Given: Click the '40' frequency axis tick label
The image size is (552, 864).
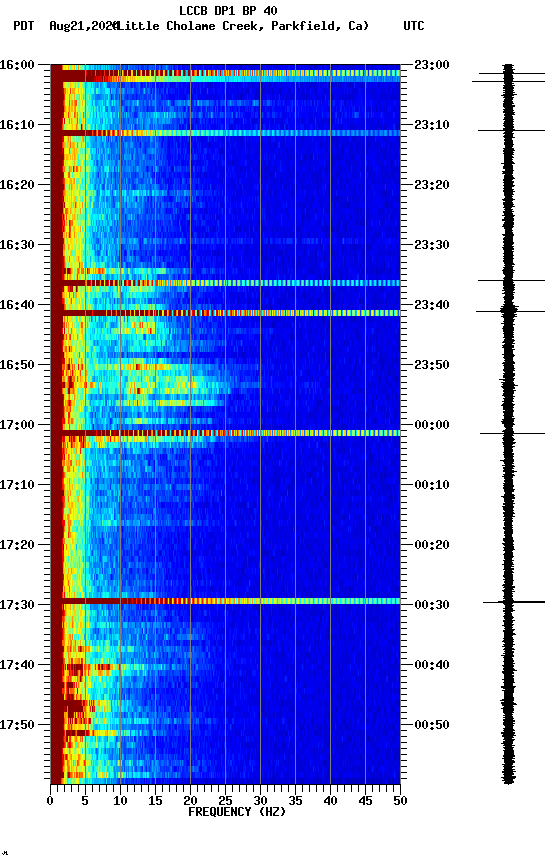Looking at the screenshot, I should (x=330, y=801).
